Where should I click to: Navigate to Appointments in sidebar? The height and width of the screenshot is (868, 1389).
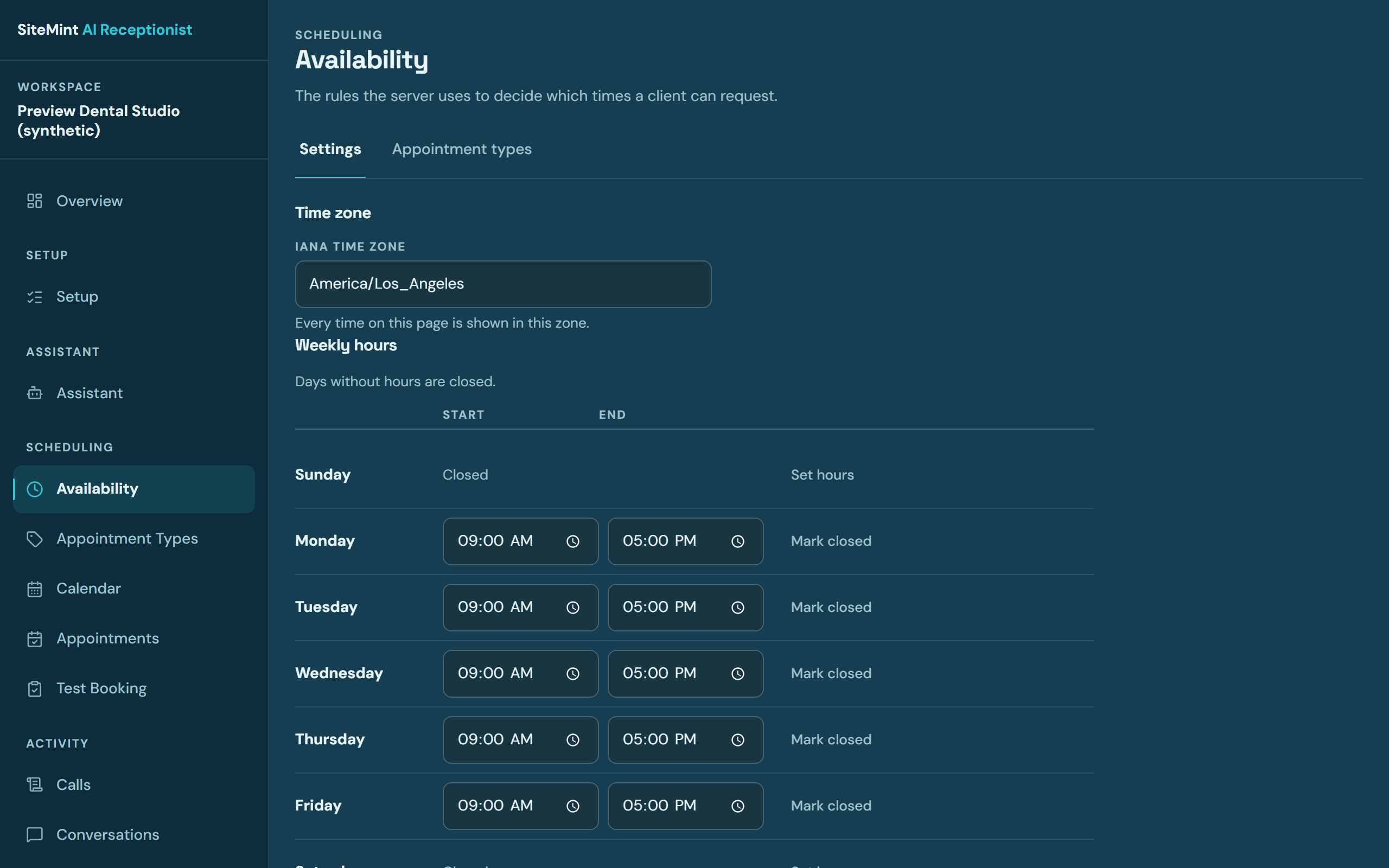133,639
